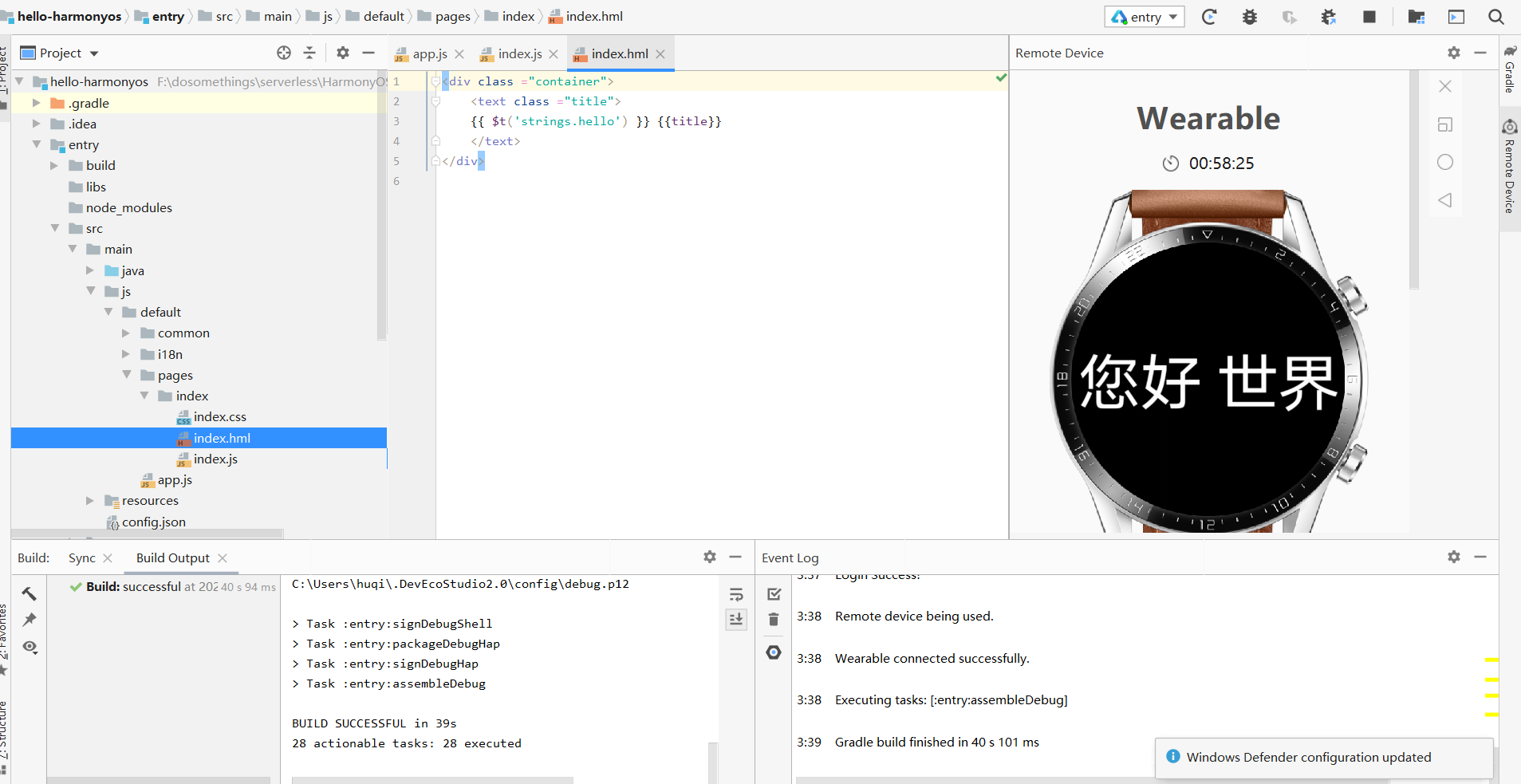Screen dimensions: 1521x784
Task: Expand the java folder
Action: (90, 270)
